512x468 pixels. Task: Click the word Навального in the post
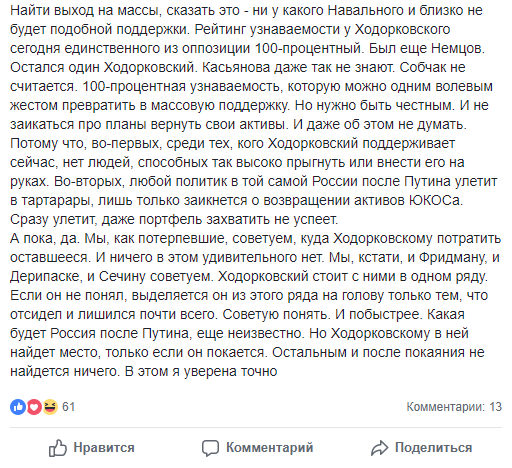coord(366,11)
